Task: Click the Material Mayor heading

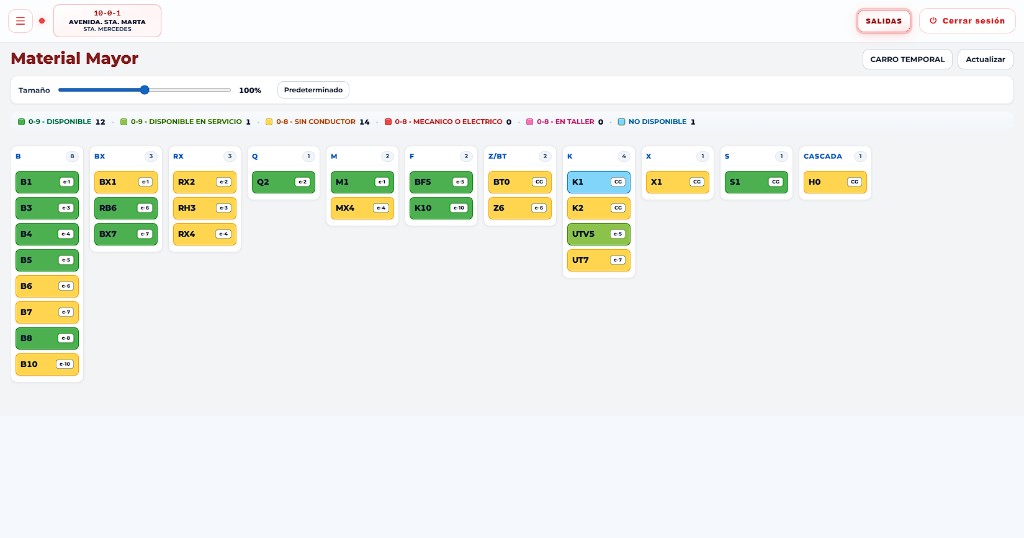Action: [74, 59]
